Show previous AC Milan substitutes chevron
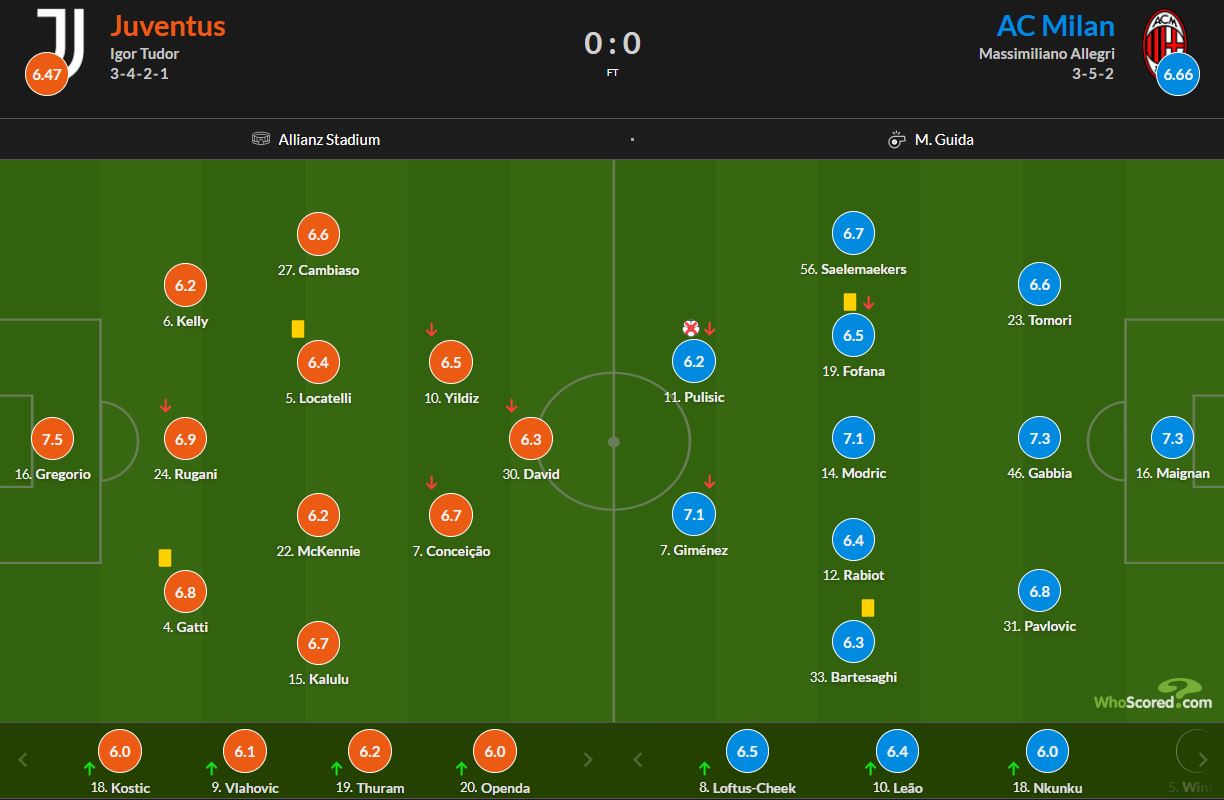The width and height of the screenshot is (1224, 800). point(637,759)
